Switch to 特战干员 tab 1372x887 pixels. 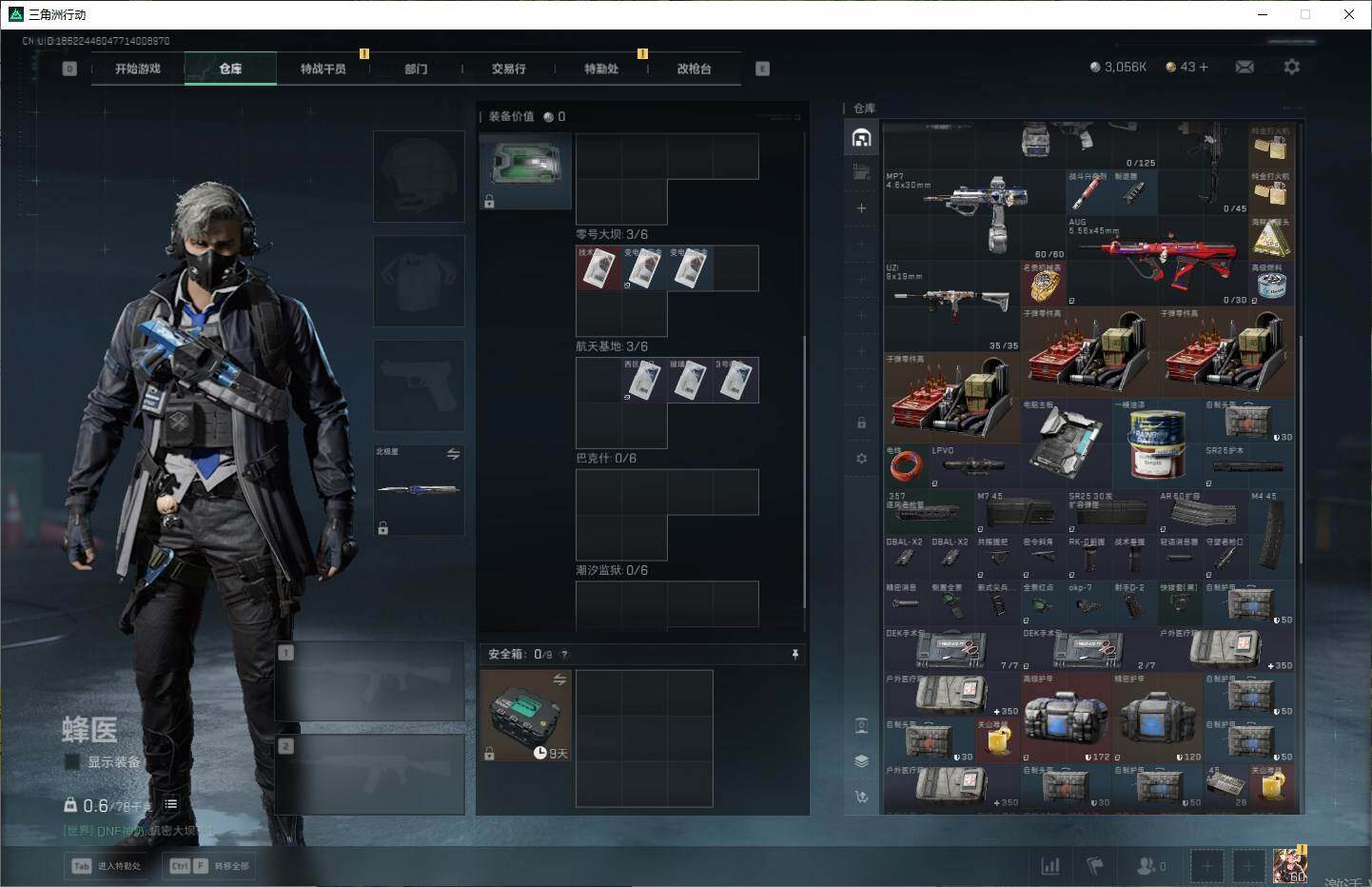click(323, 69)
